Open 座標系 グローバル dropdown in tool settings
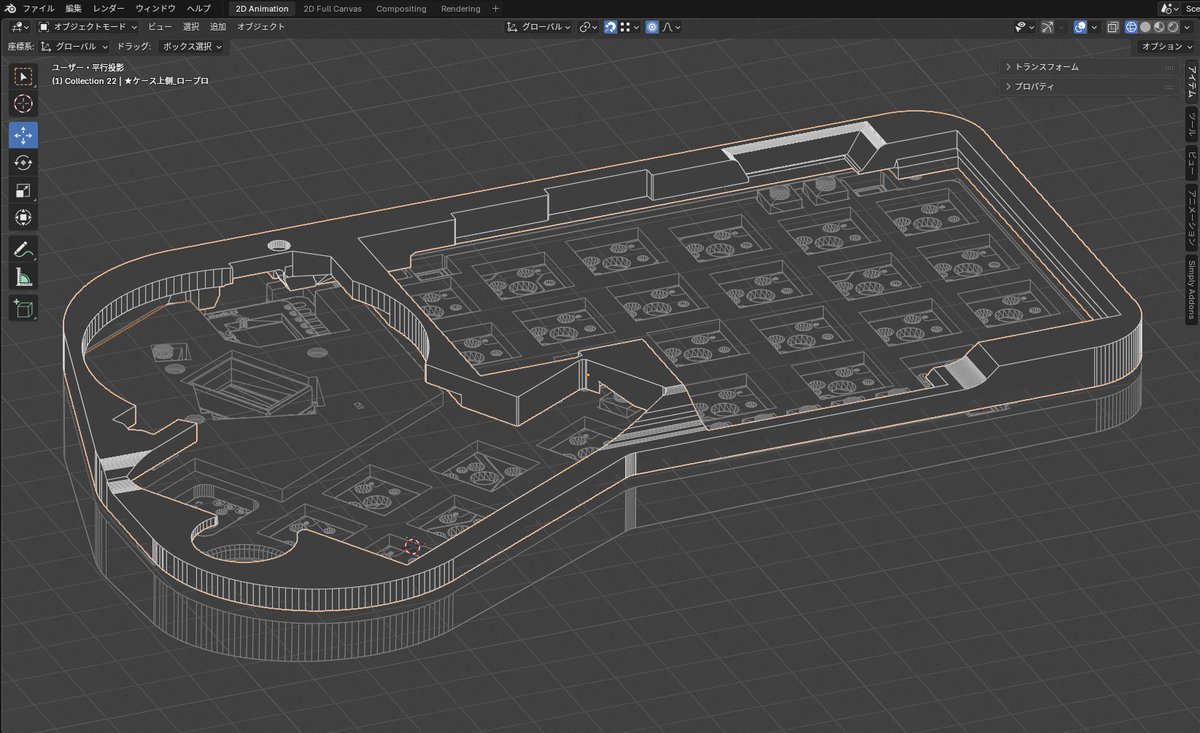Screen dimensions: 1200x733 click(x=75, y=46)
